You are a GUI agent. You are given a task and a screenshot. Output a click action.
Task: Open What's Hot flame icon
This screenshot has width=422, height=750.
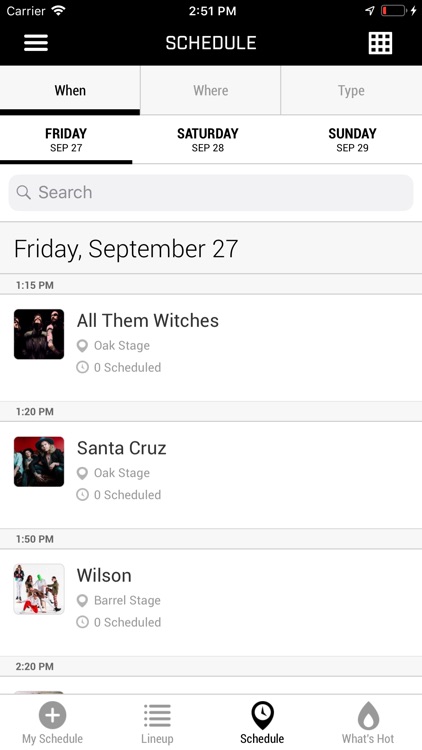[368, 716]
